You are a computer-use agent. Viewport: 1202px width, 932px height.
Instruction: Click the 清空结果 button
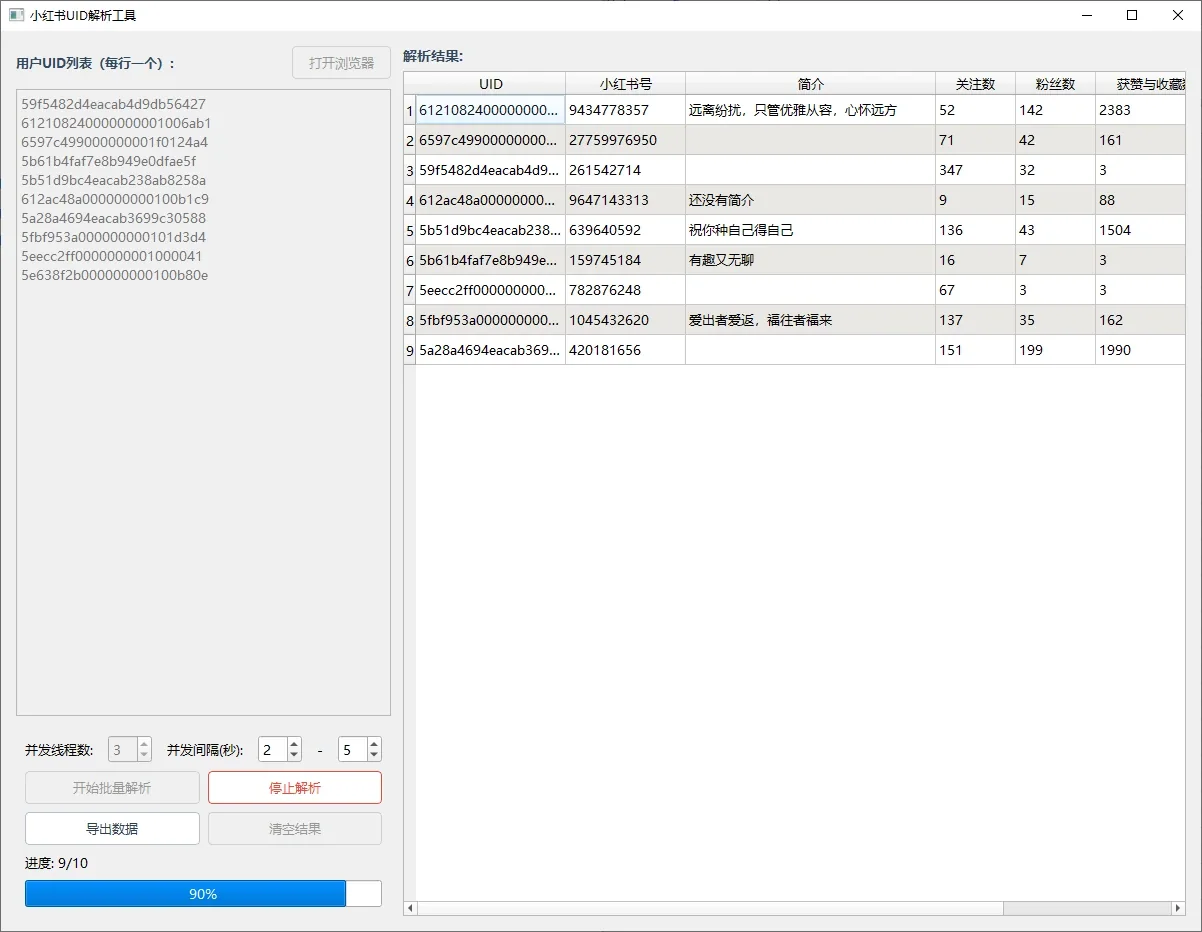pos(295,829)
